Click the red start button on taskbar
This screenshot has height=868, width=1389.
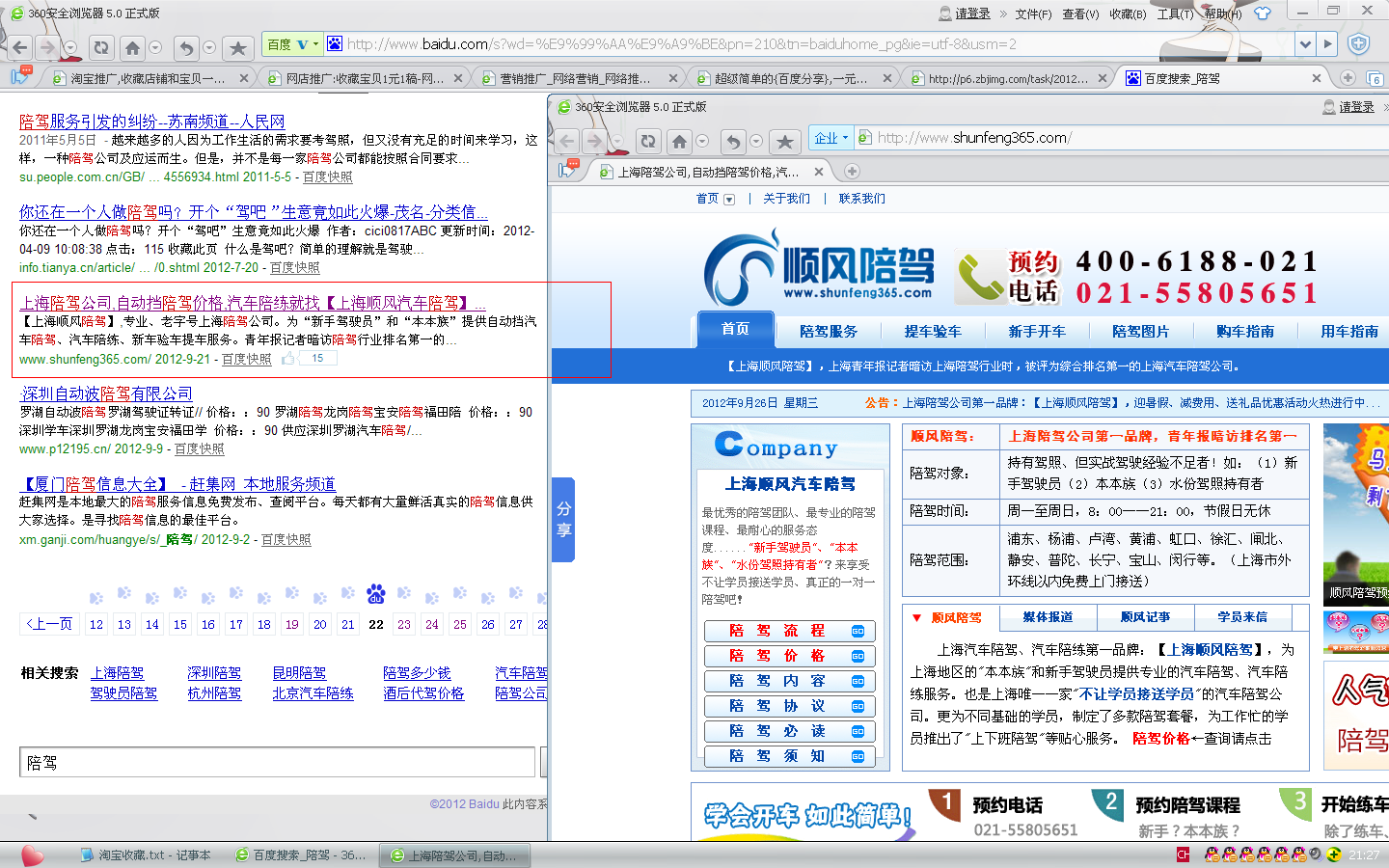tap(33, 854)
